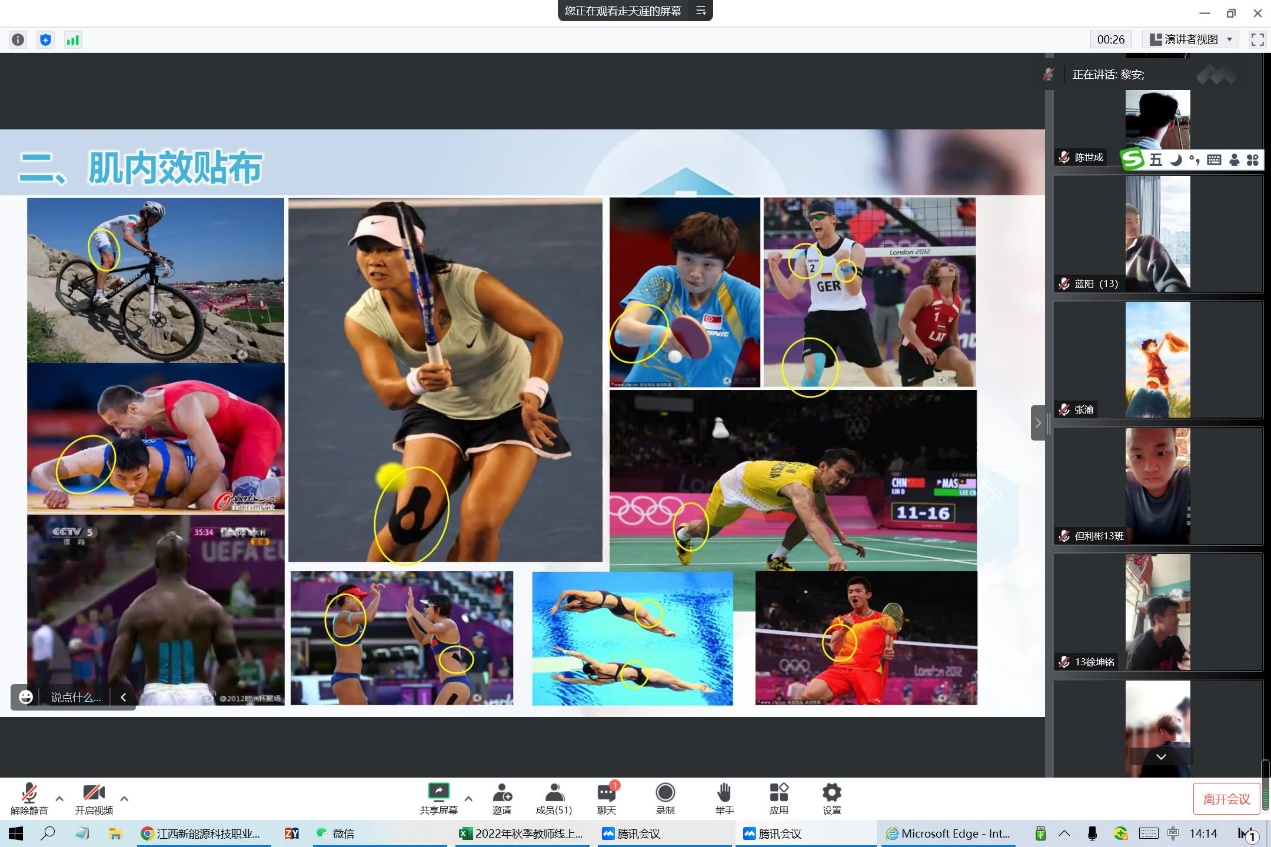The width and height of the screenshot is (1271, 847).
Task: Click the 中 language indicator in tray
Action: 1172,833
